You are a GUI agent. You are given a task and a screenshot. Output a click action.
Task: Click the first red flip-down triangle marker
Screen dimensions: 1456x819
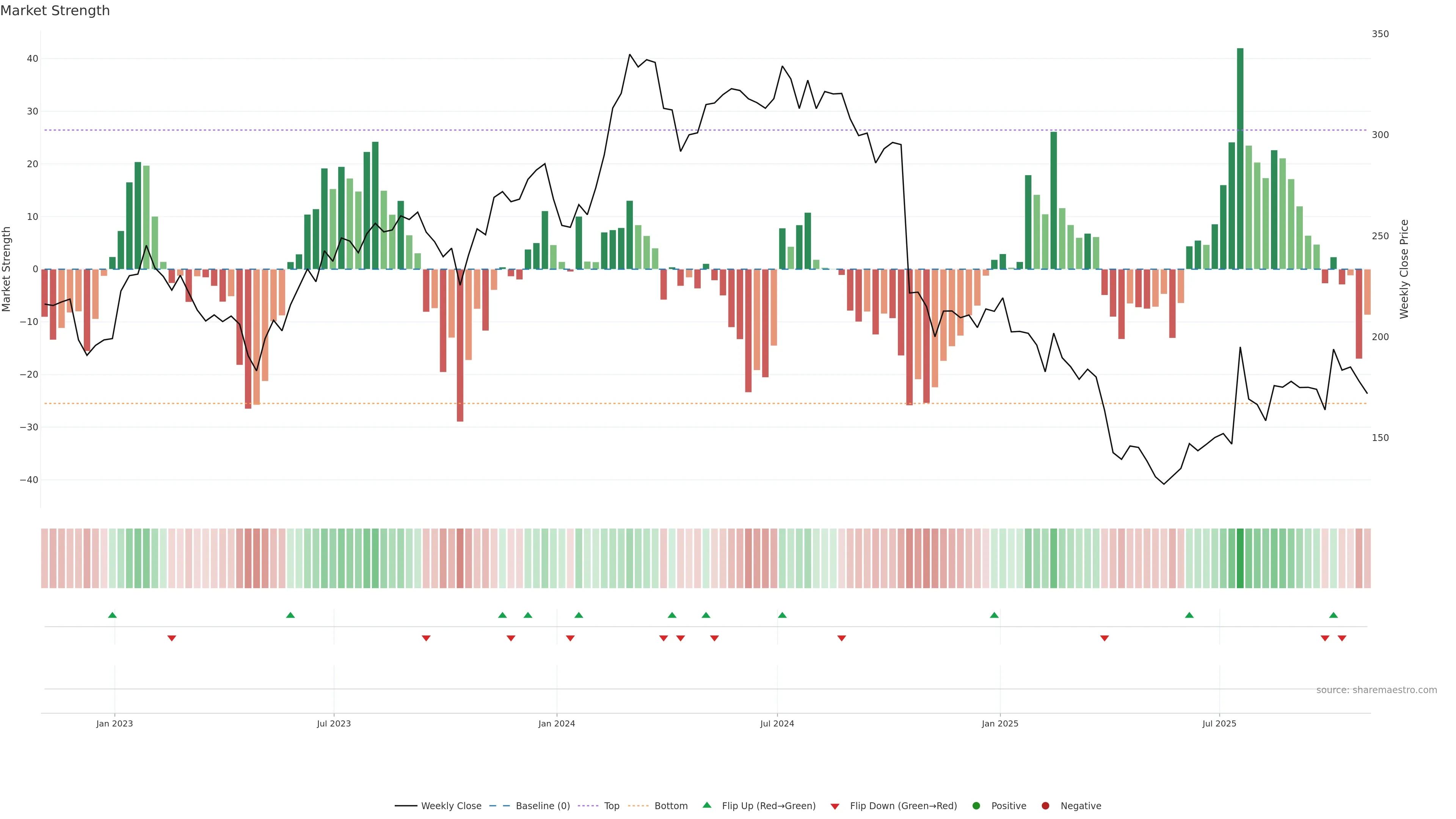(172, 638)
